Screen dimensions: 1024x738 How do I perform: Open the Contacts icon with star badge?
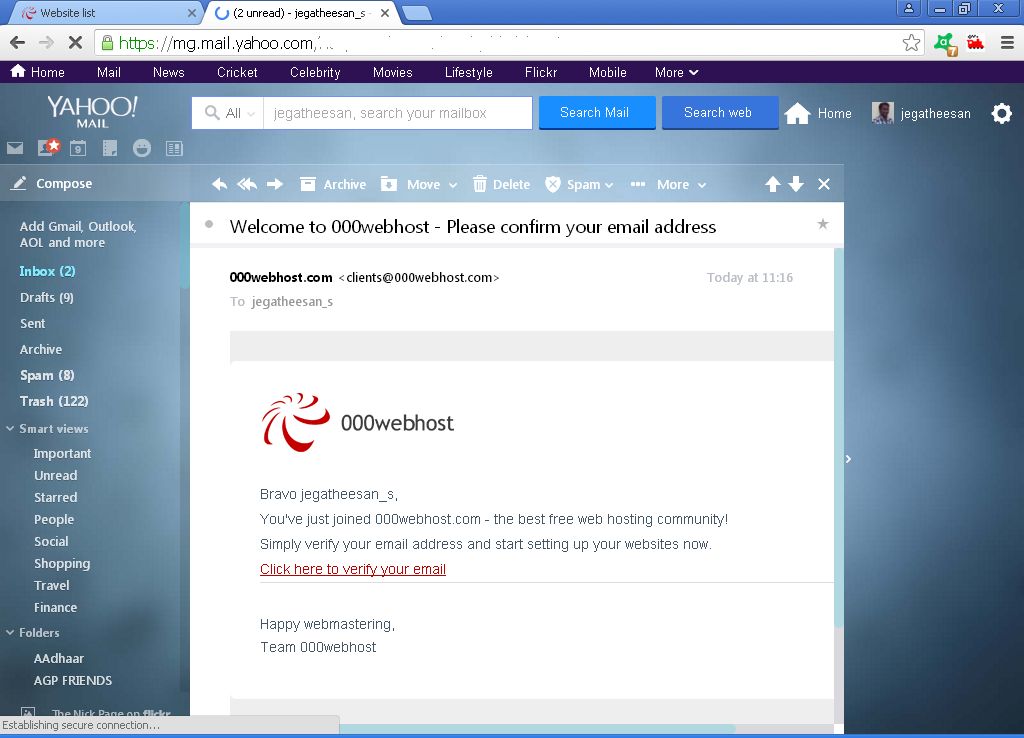point(48,147)
